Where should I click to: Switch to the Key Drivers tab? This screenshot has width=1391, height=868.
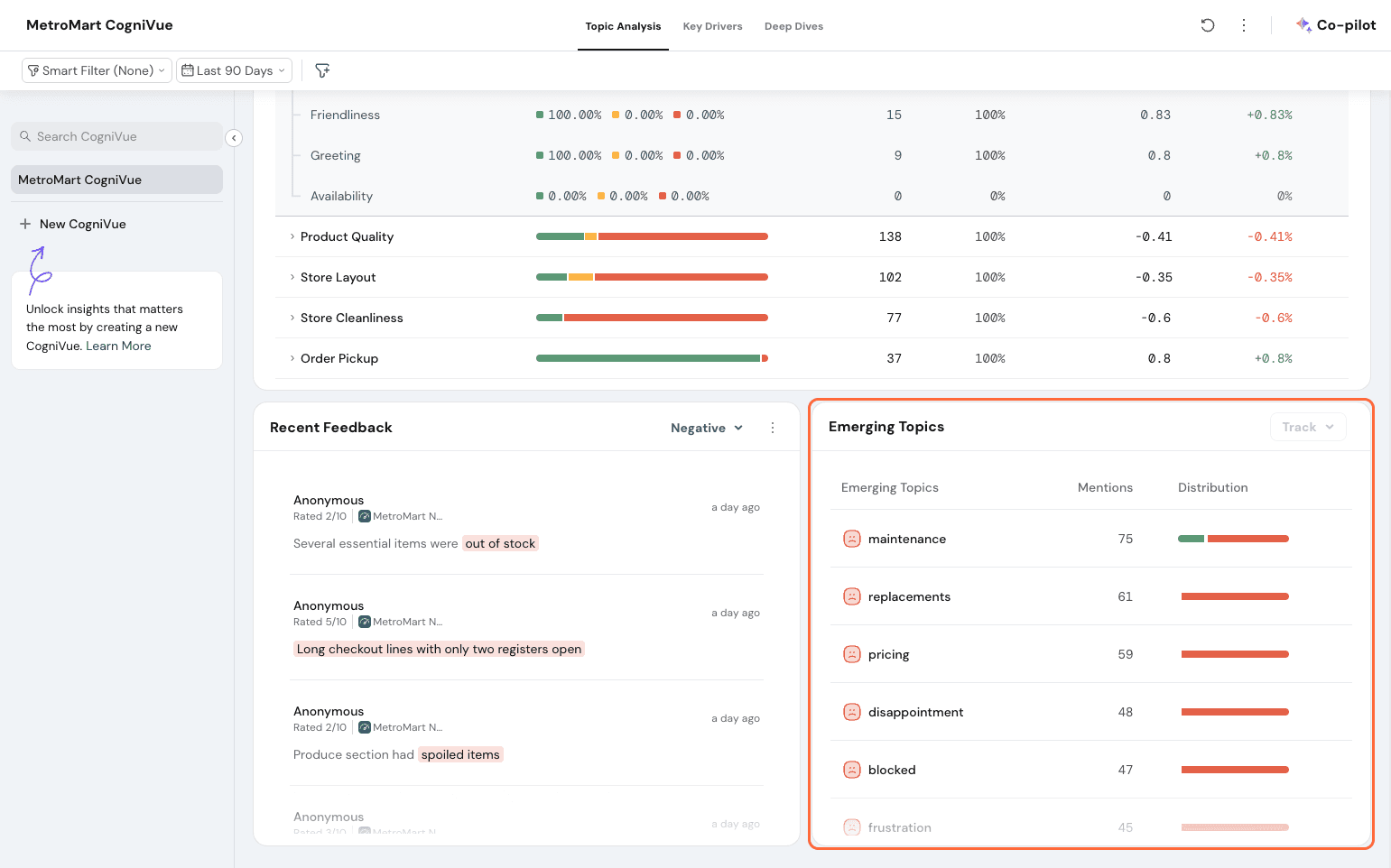pyautogui.click(x=712, y=26)
